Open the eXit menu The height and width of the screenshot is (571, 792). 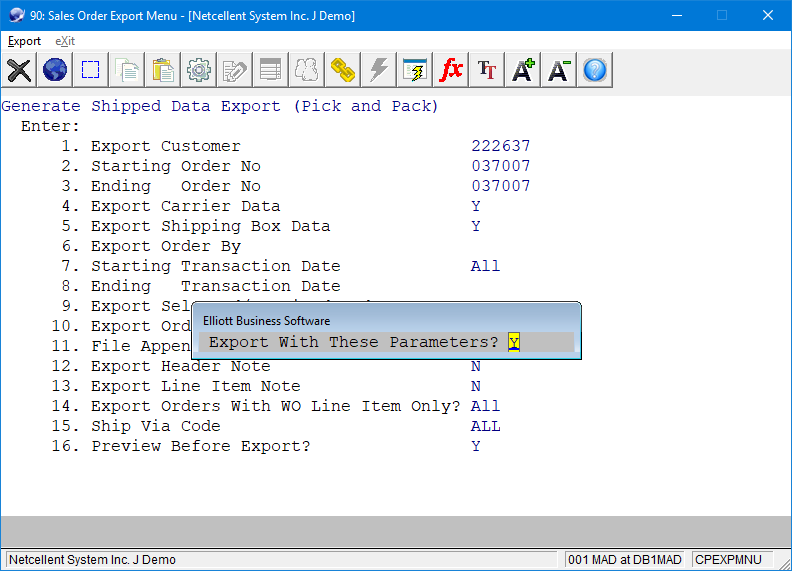coord(65,41)
